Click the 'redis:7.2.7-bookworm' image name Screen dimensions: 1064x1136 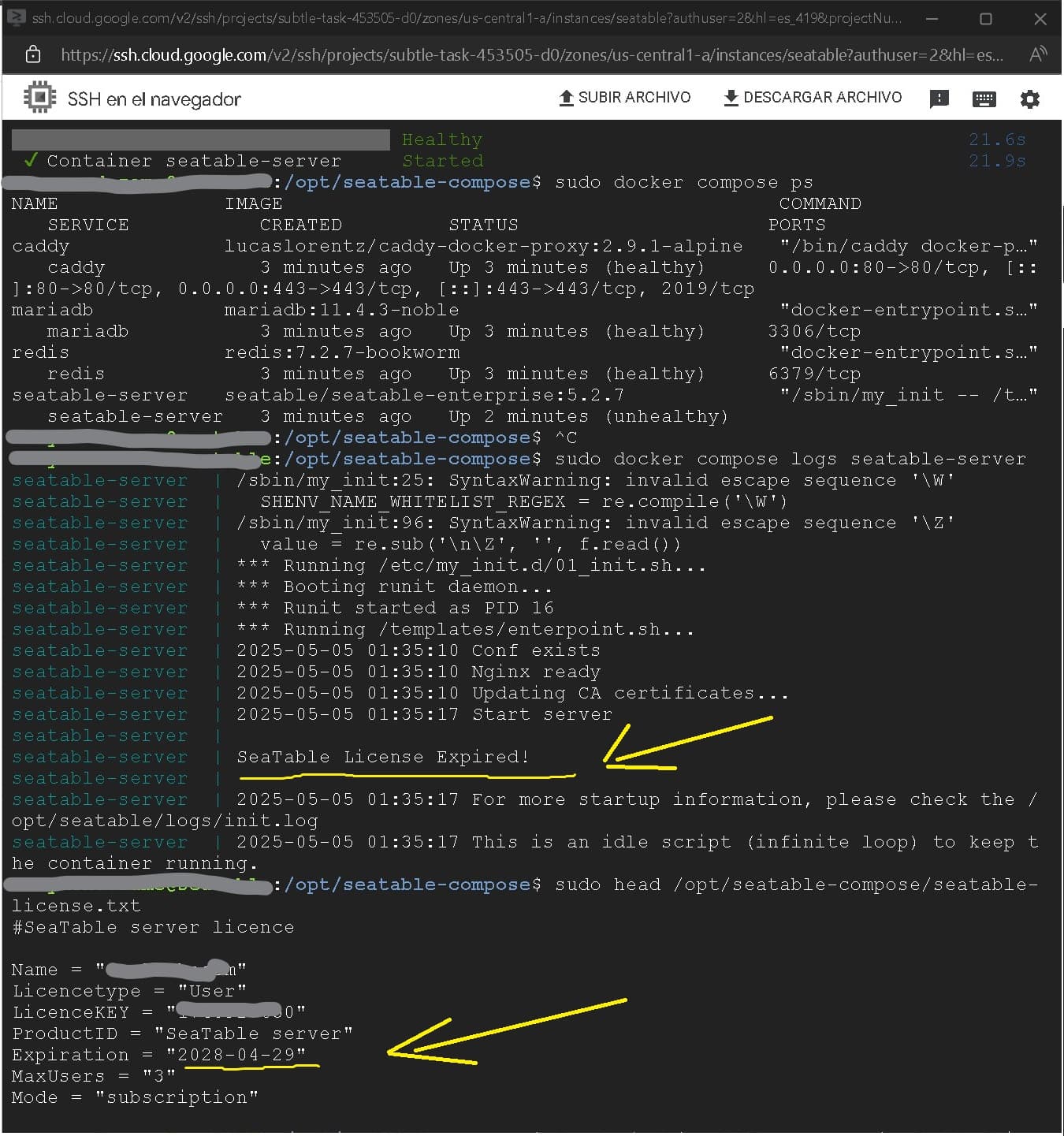[341, 352]
